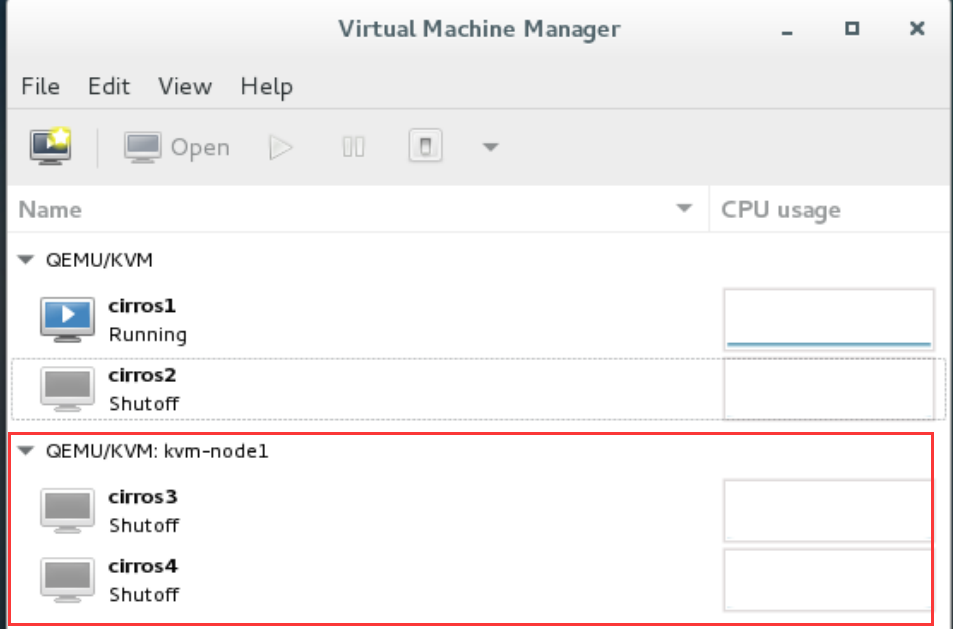This screenshot has height=629, width=953.
Task: Collapse the local QEMU/KVM connection
Action: 26,260
